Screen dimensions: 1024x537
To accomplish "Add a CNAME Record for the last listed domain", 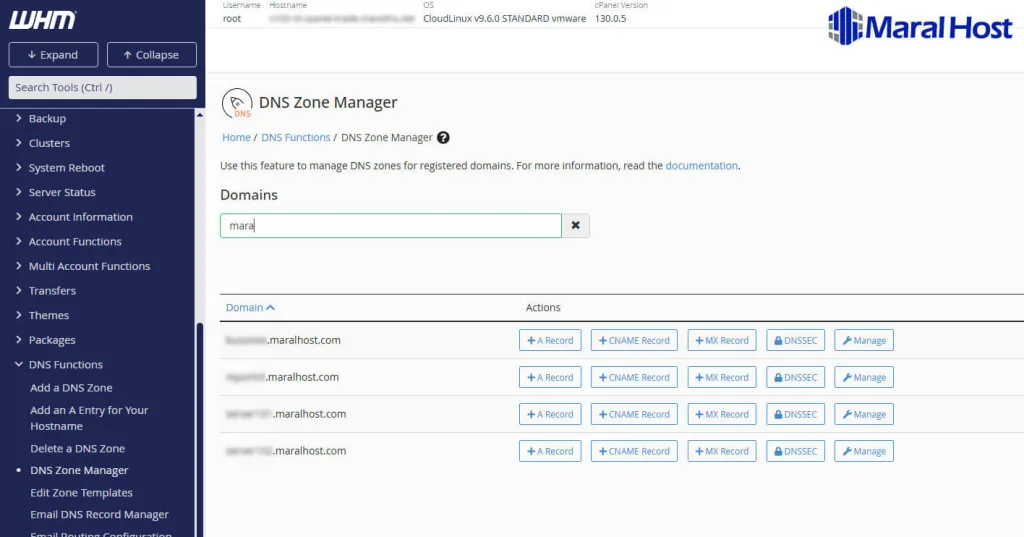I will pyautogui.click(x=634, y=451).
